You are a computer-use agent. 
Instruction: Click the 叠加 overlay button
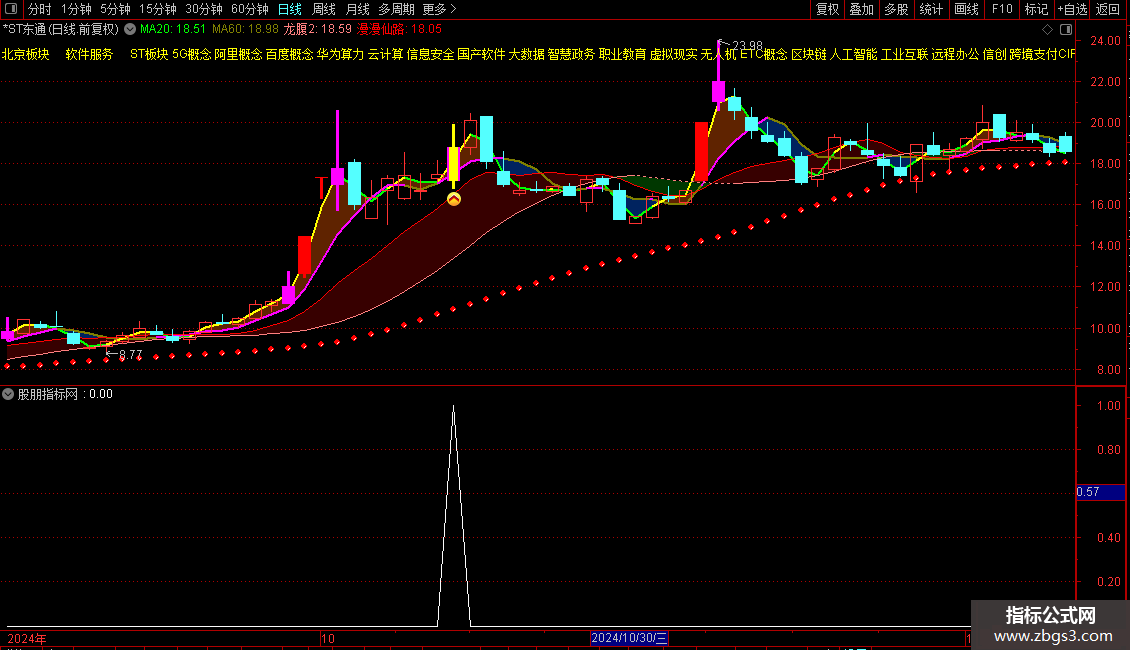[x=862, y=9]
